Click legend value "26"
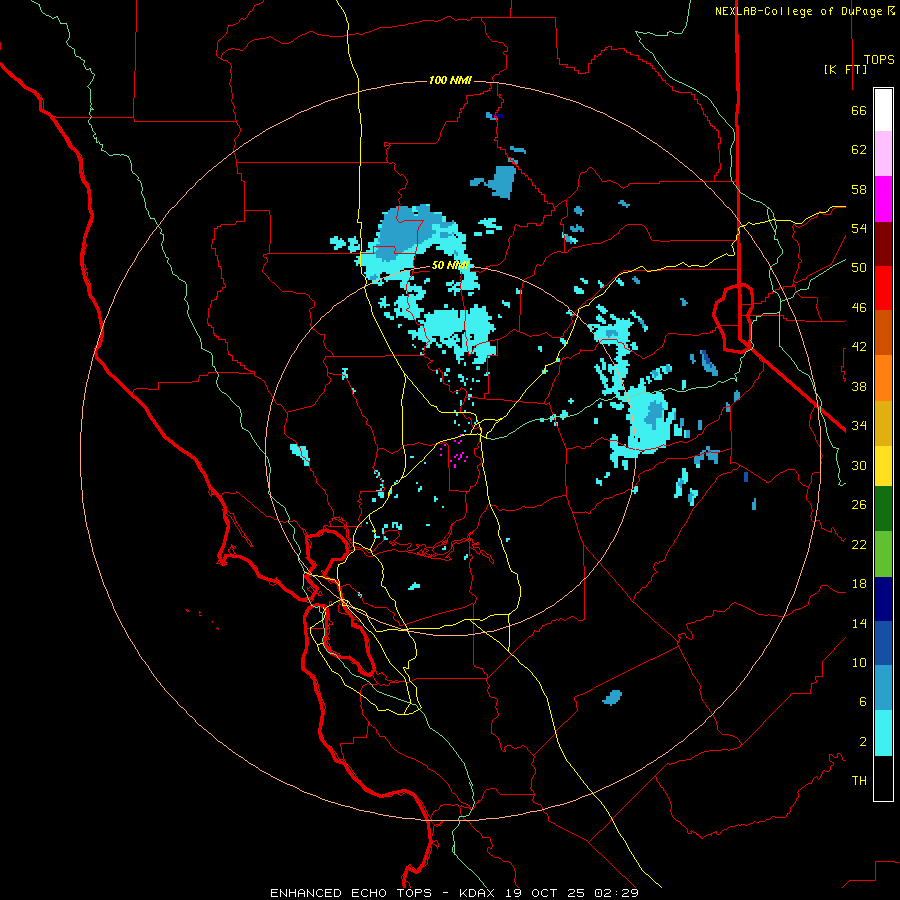 point(859,505)
